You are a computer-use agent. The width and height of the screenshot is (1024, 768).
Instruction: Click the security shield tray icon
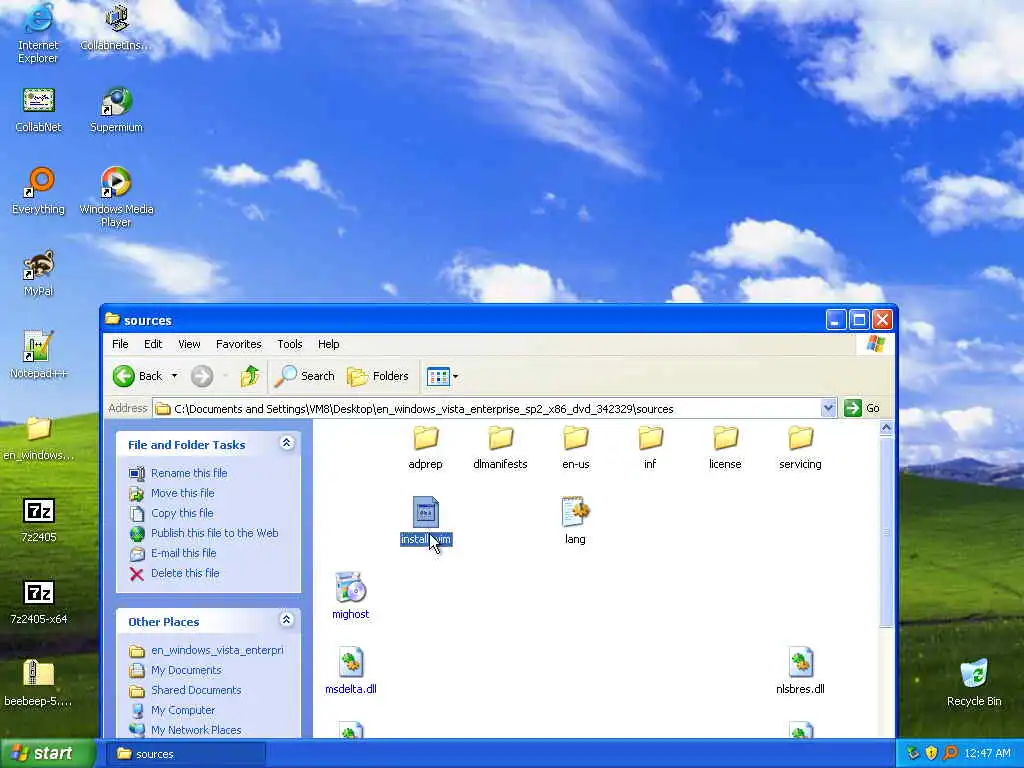click(931, 754)
